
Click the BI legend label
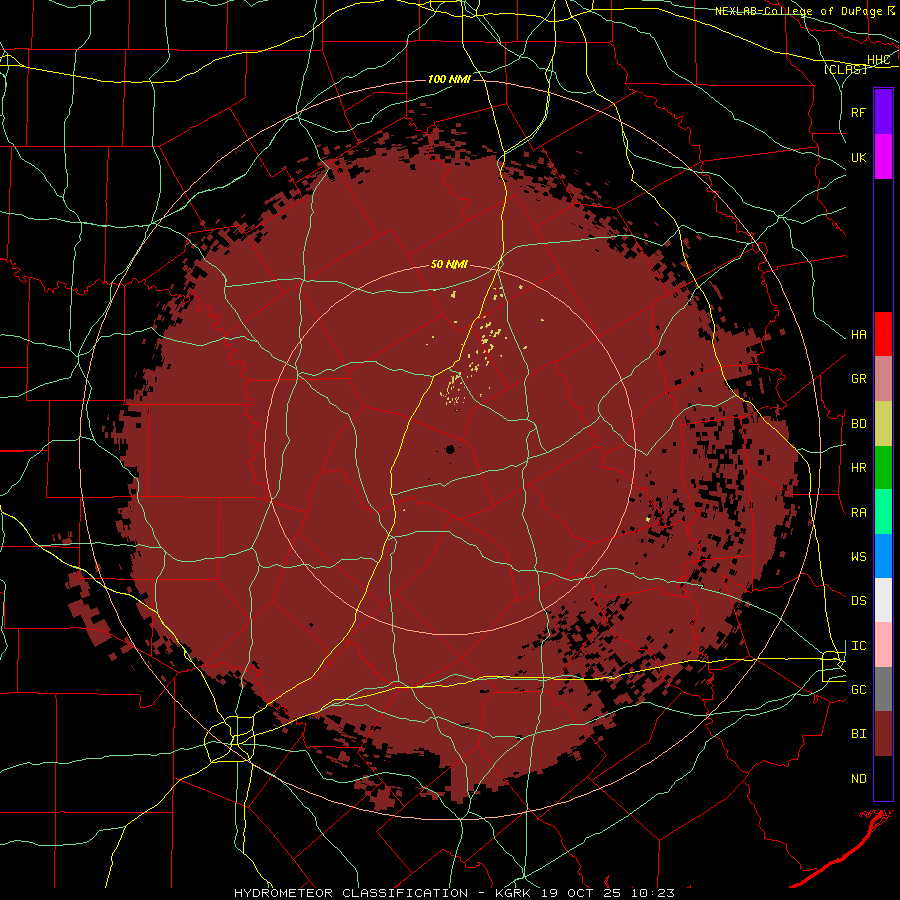click(859, 734)
